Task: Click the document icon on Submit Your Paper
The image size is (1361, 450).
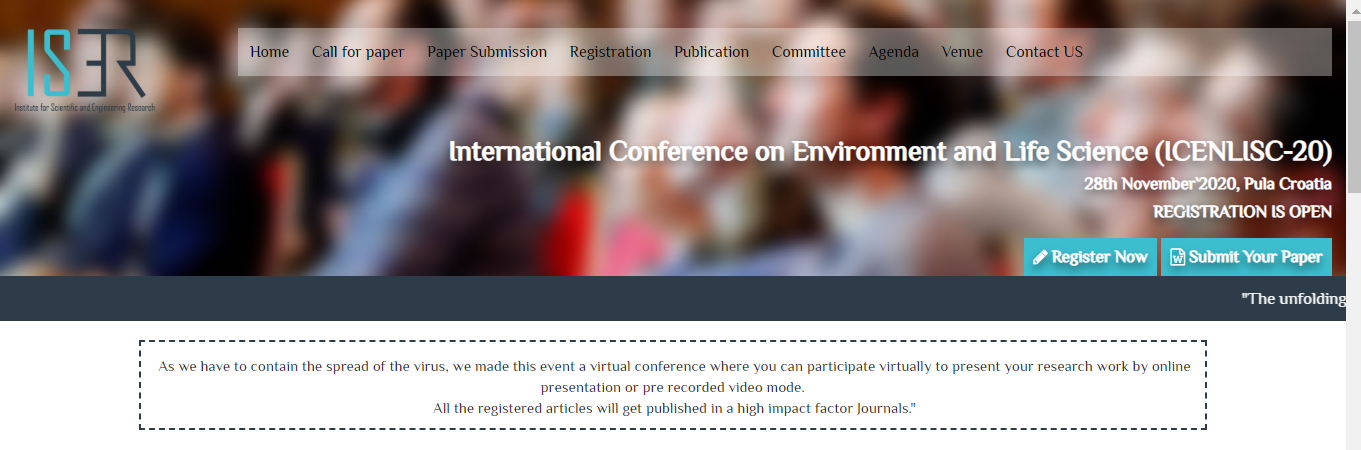Action: click(x=1177, y=257)
